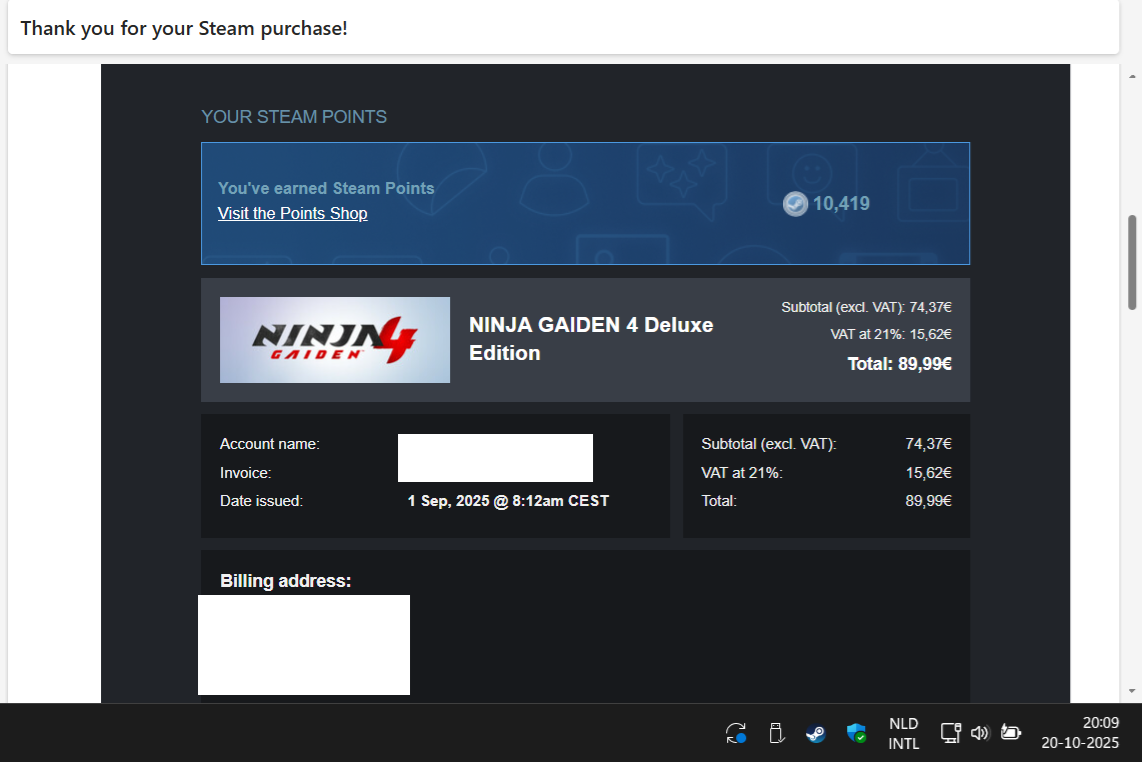
Task: Open the NLD INTL language switcher
Action: click(904, 734)
